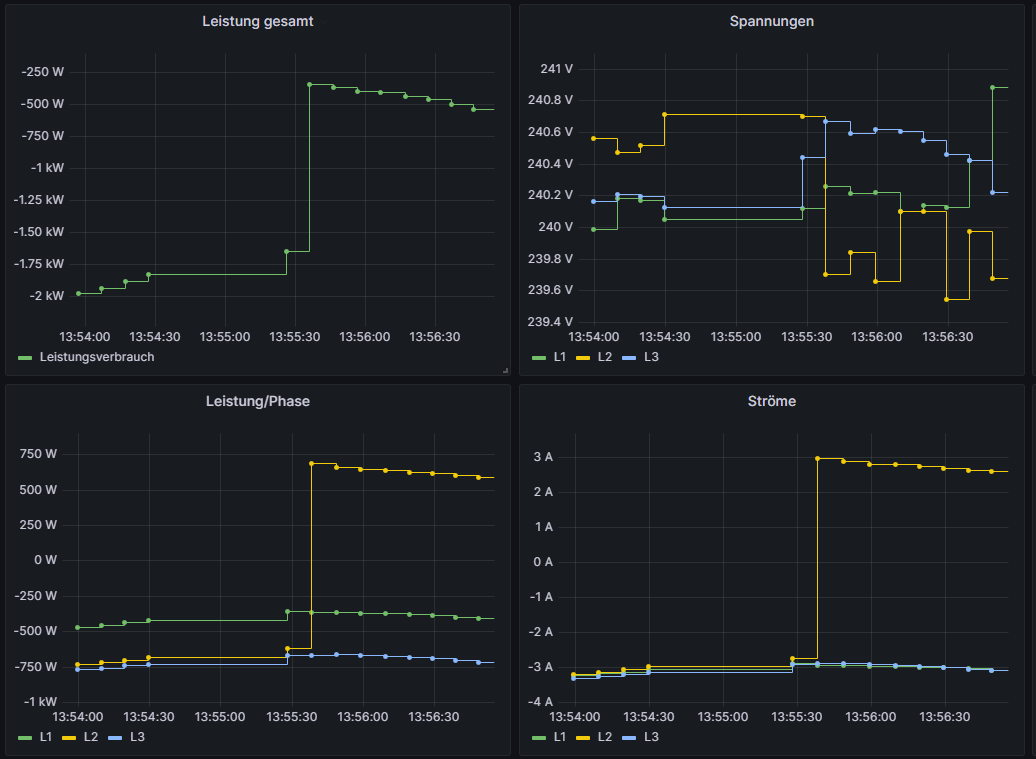Click yellow L2 peak point near 3 A in Ströme
The image size is (1036, 759).
pos(818,458)
